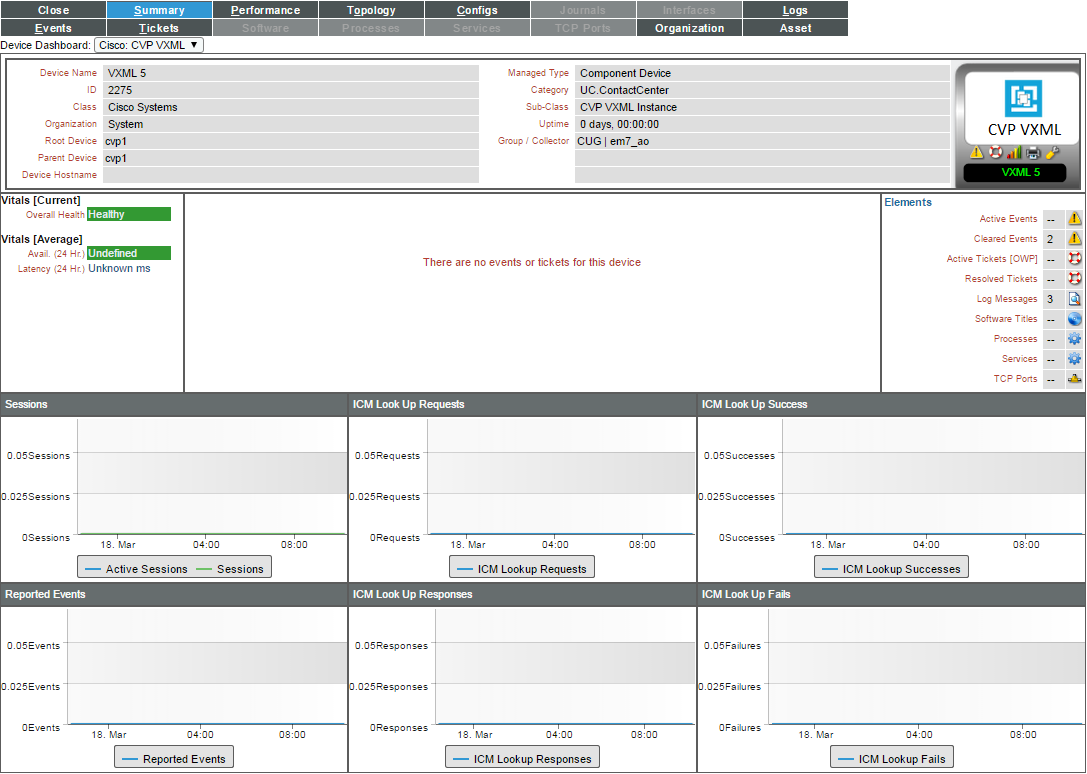
Task: Open the Log Messages magnifier icon
Action: point(1075,299)
